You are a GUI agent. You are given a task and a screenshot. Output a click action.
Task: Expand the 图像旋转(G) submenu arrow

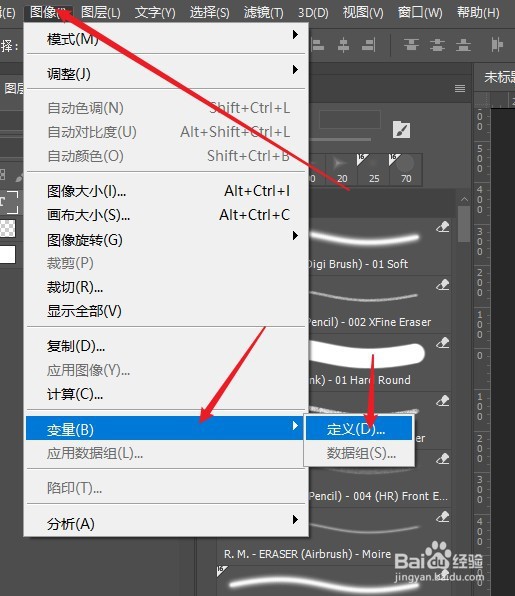click(x=295, y=236)
